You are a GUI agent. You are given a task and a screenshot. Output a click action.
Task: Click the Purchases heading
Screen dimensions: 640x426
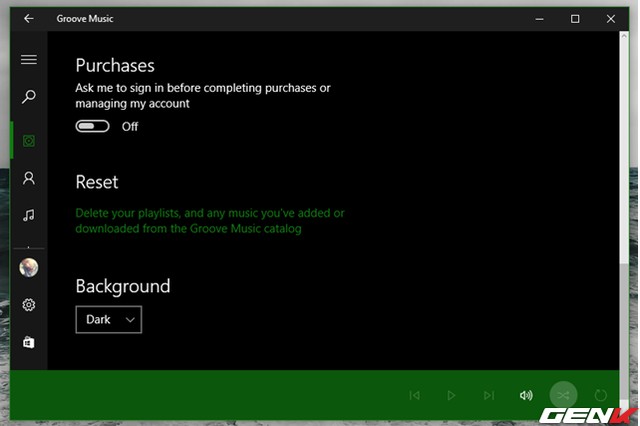click(115, 65)
